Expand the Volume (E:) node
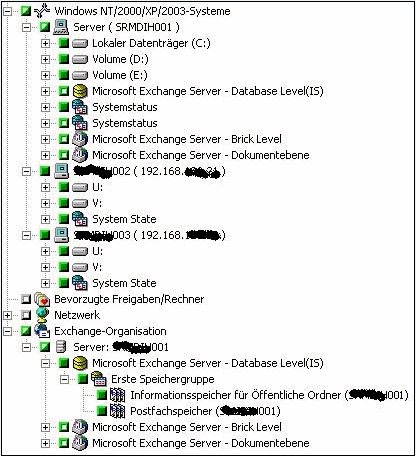Image resolution: width=416 pixels, height=456 pixels. coord(45,75)
